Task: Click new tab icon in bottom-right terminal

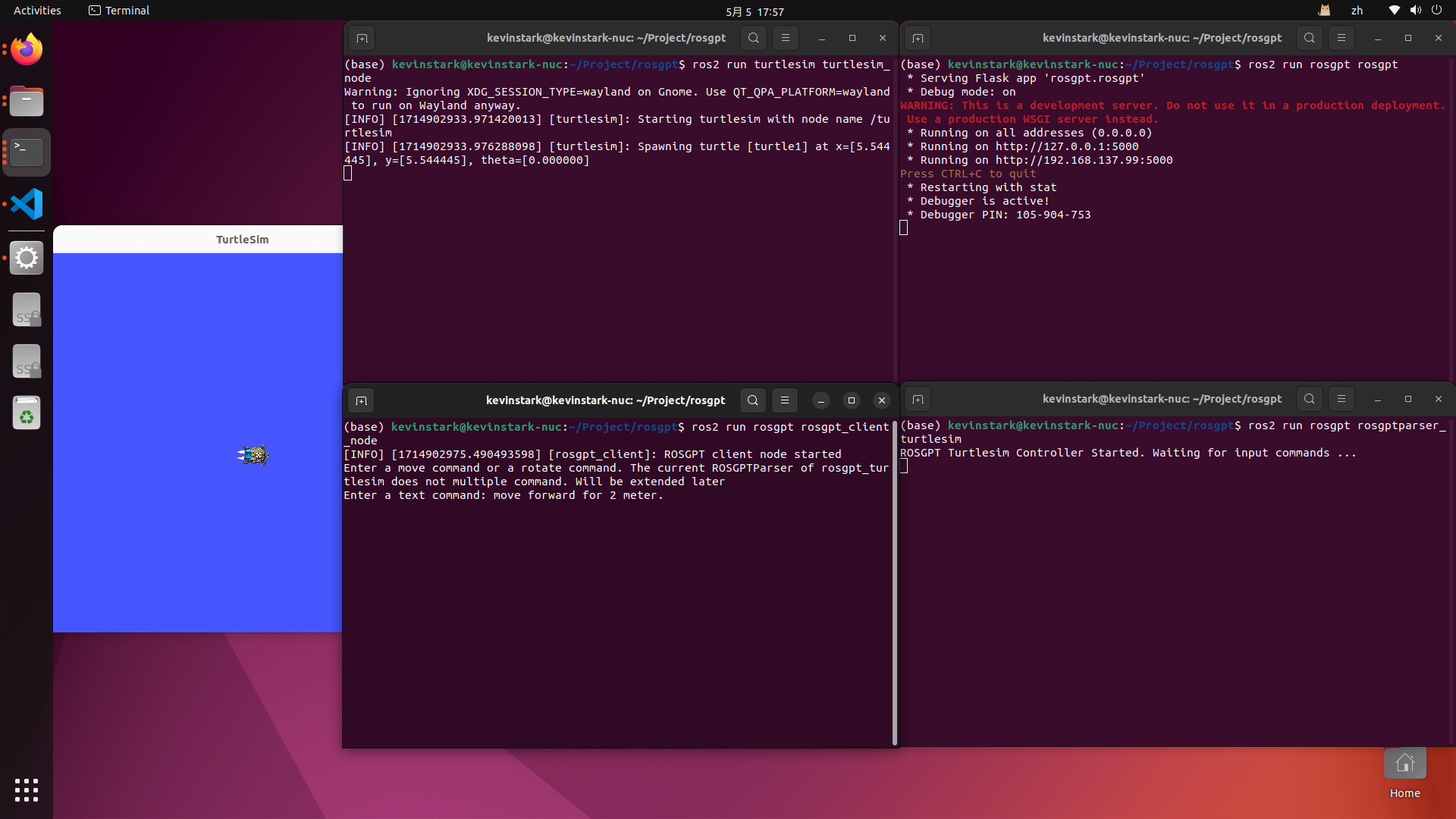Action: tap(918, 399)
